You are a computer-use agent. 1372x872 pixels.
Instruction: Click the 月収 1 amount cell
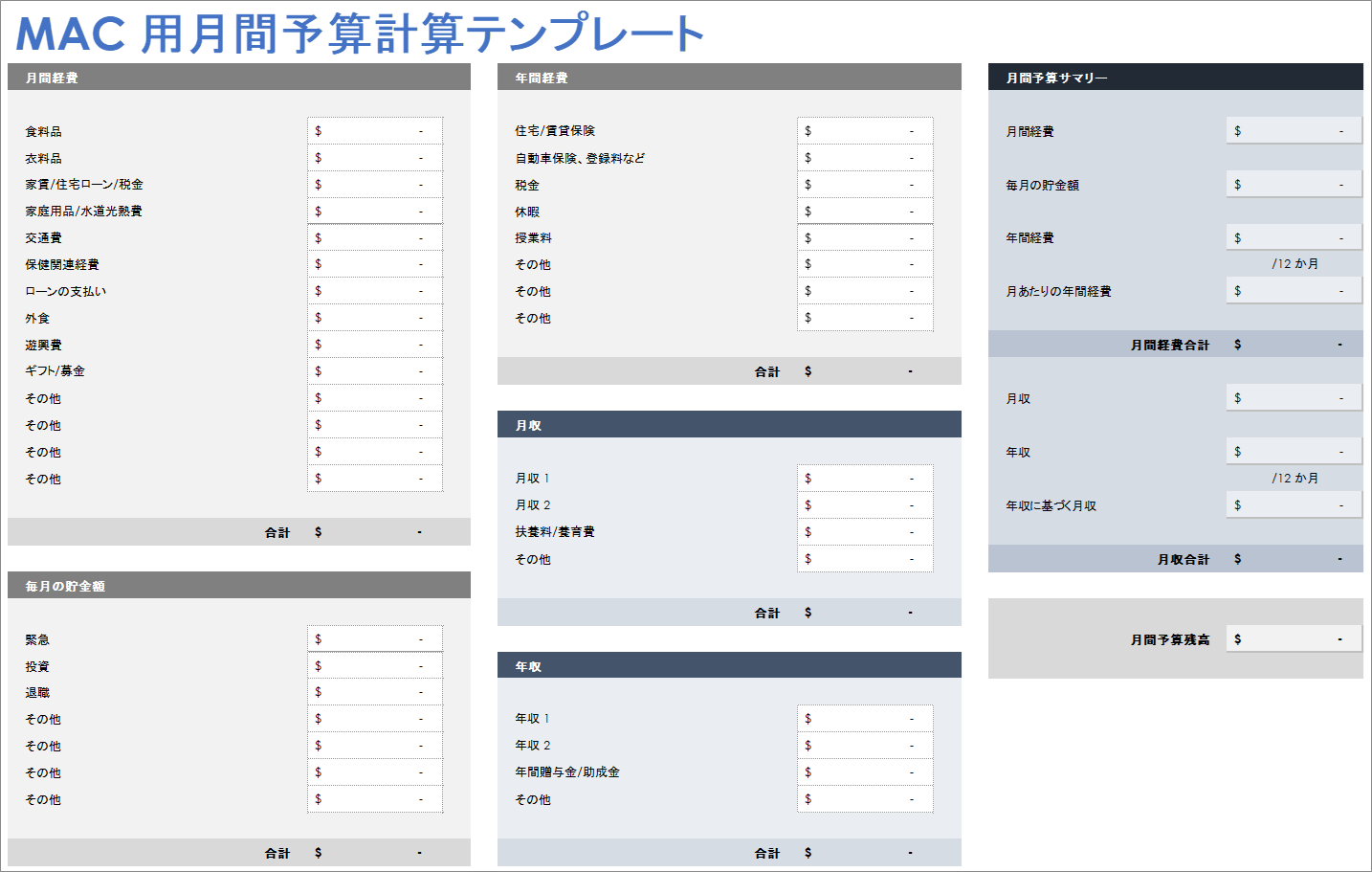click(x=865, y=479)
